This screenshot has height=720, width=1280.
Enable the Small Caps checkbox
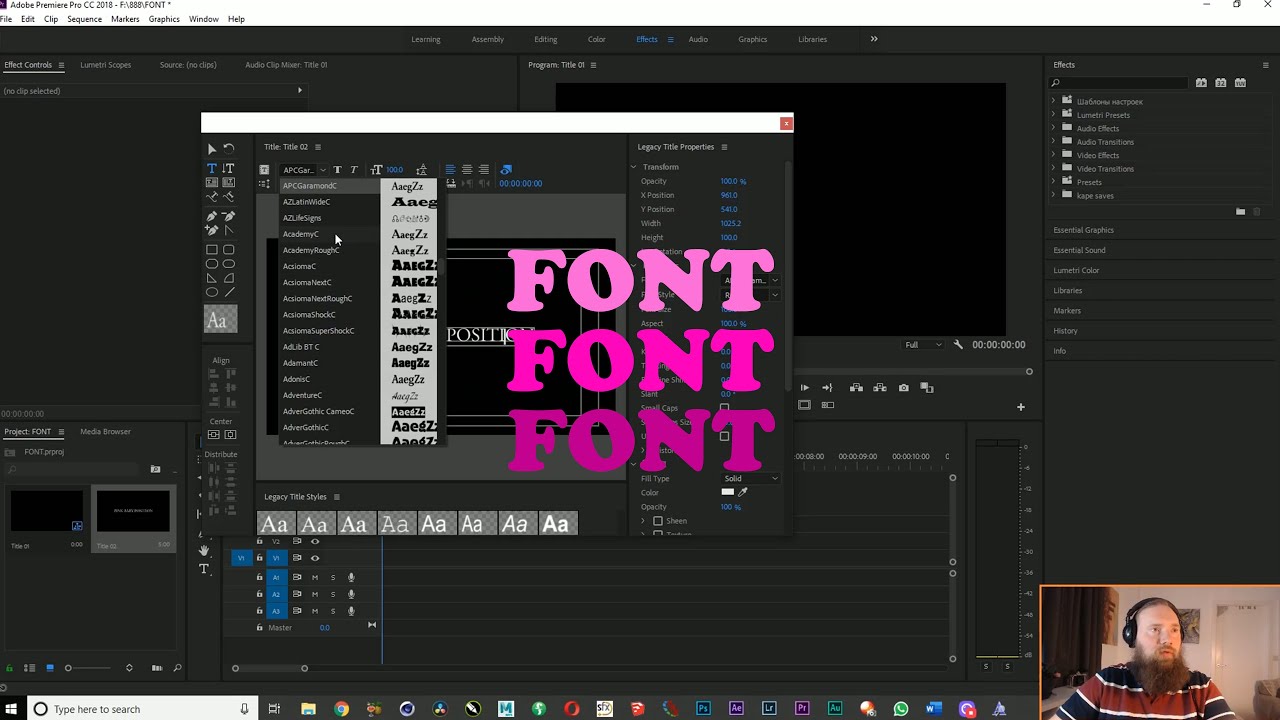pyautogui.click(x=724, y=408)
